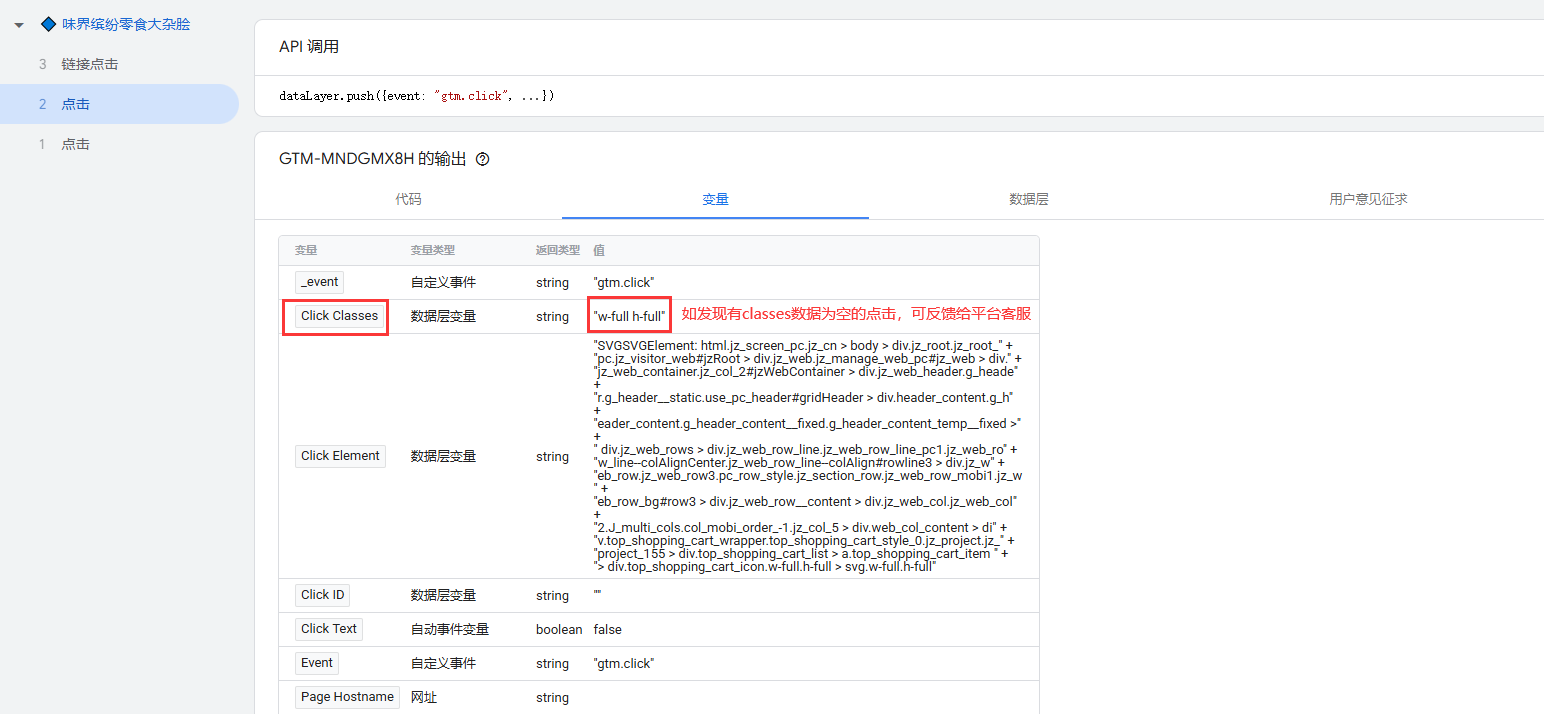The image size is (1544, 714).
Task: Select event 2 点击 in sidebar
Action: click(75, 104)
